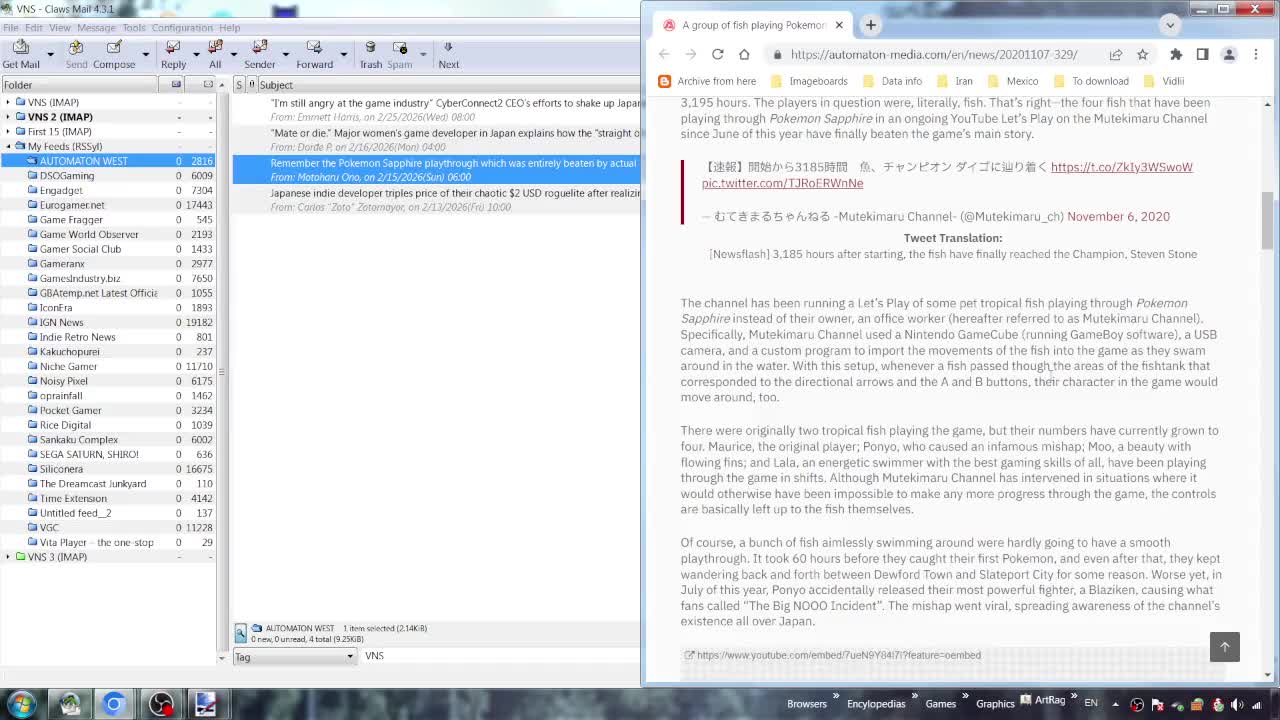This screenshot has height=720, width=1280.
Task: Click the Compose message icon
Action: click(x=114, y=53)
